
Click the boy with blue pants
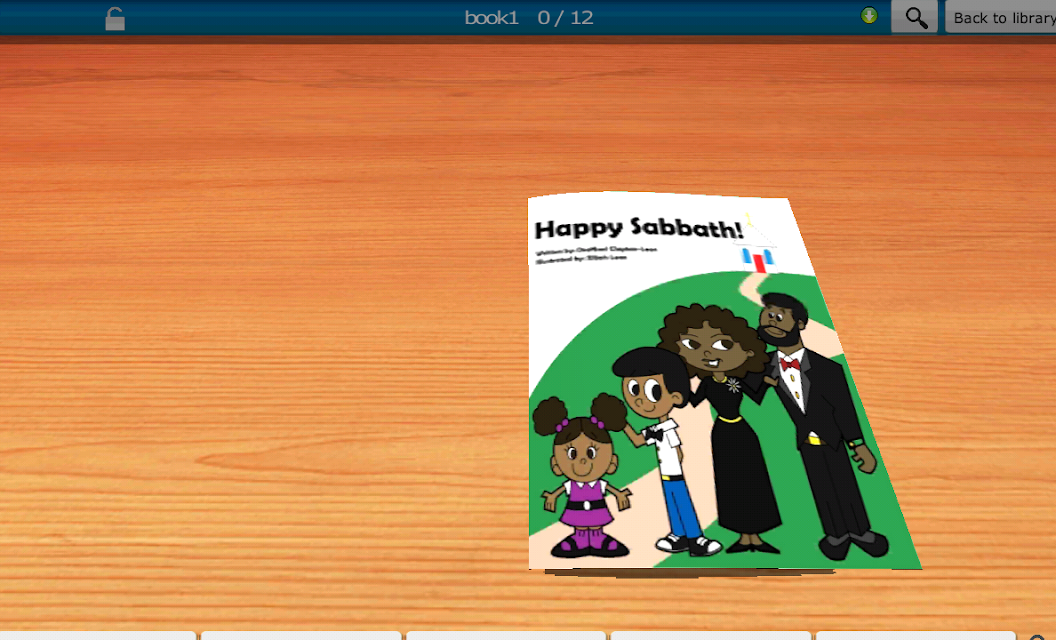tap(663, 450)
